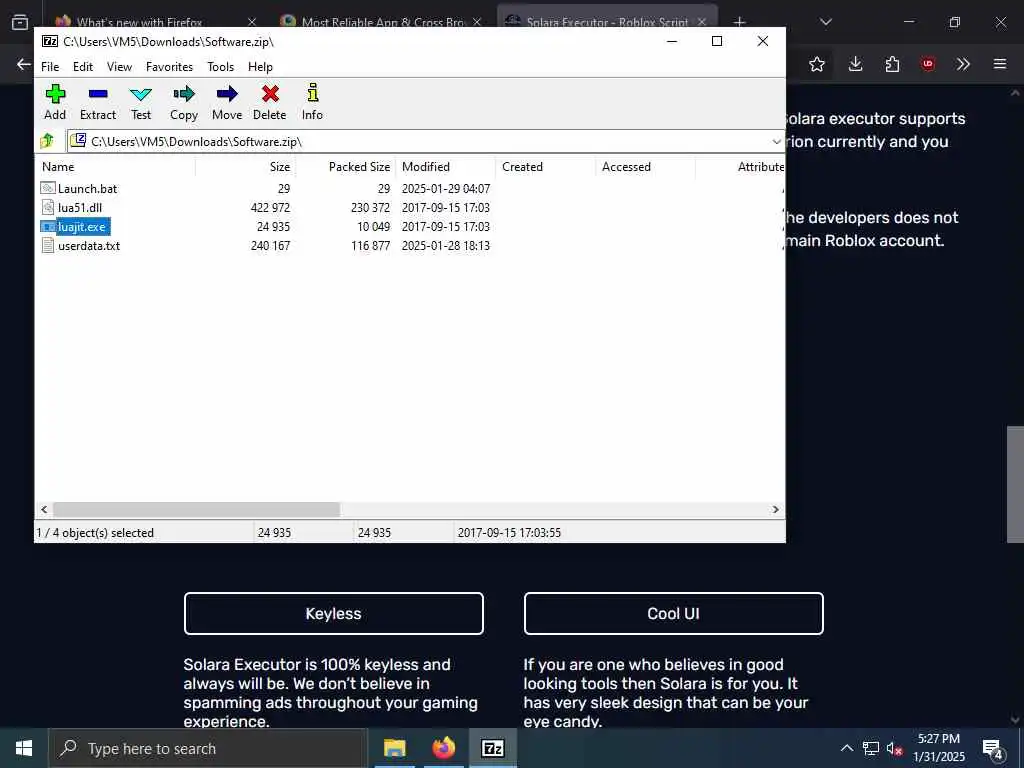The image size is (1024, 768).
Task: Open the Edit menu
Action: coord(82,67)
